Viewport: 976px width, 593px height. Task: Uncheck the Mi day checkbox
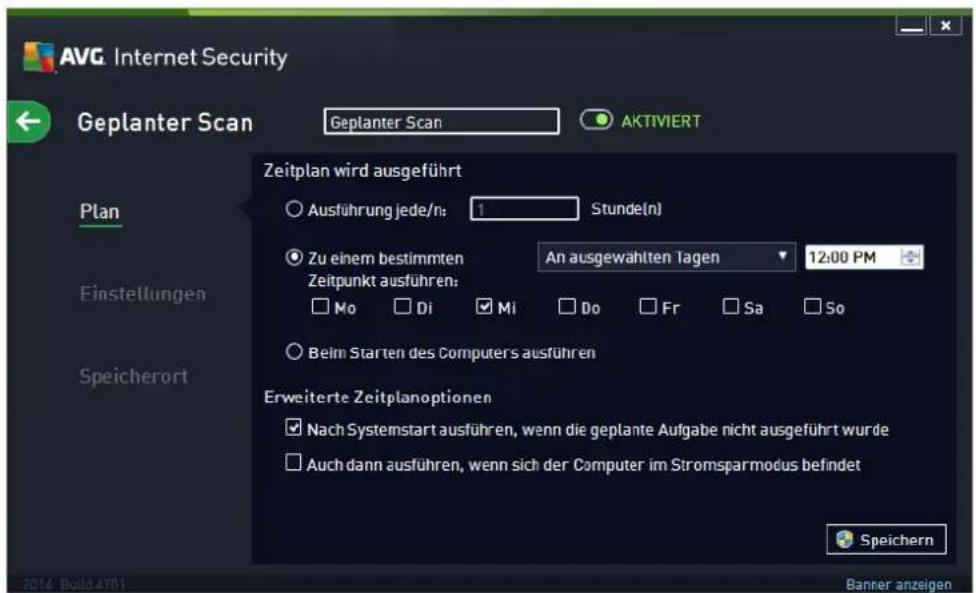coord(484,306)
